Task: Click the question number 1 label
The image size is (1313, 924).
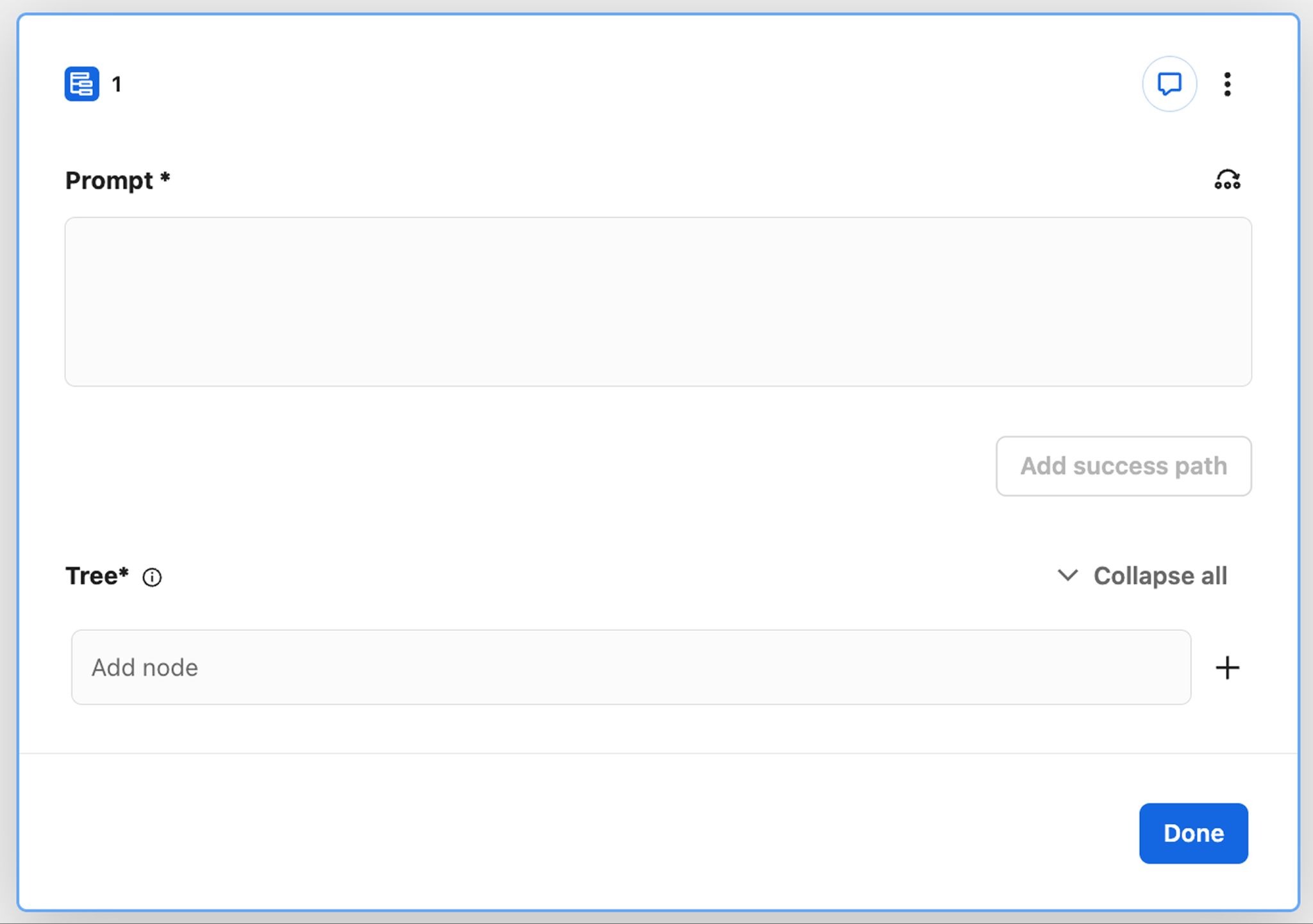Action: 117,84
